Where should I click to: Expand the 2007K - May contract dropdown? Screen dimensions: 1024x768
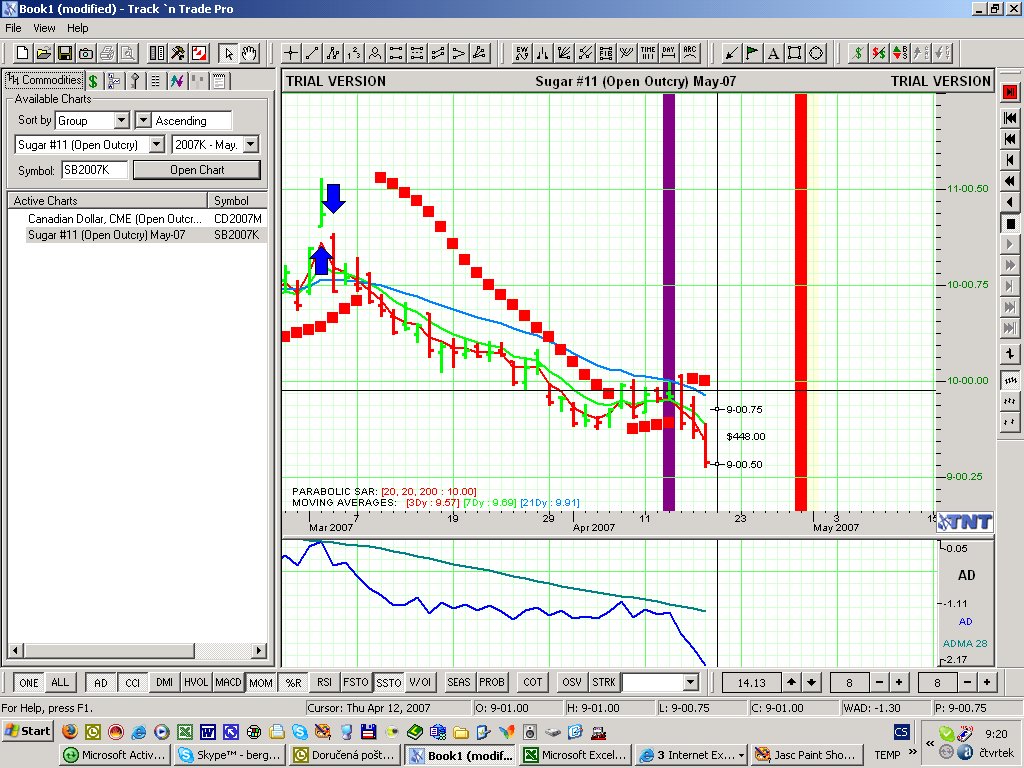(251, 144)
